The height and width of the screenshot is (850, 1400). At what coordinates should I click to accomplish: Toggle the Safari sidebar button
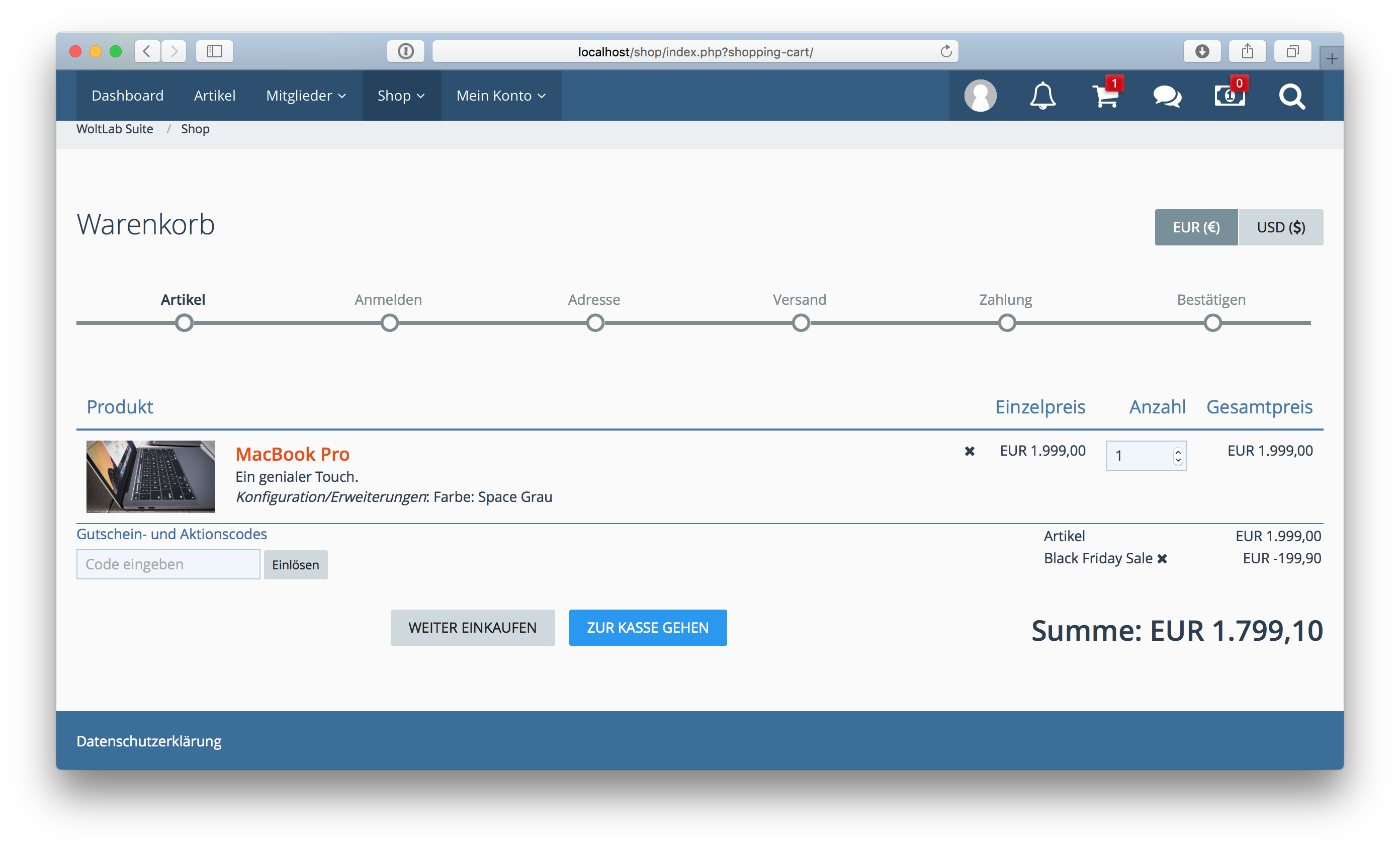coord(214,51)
